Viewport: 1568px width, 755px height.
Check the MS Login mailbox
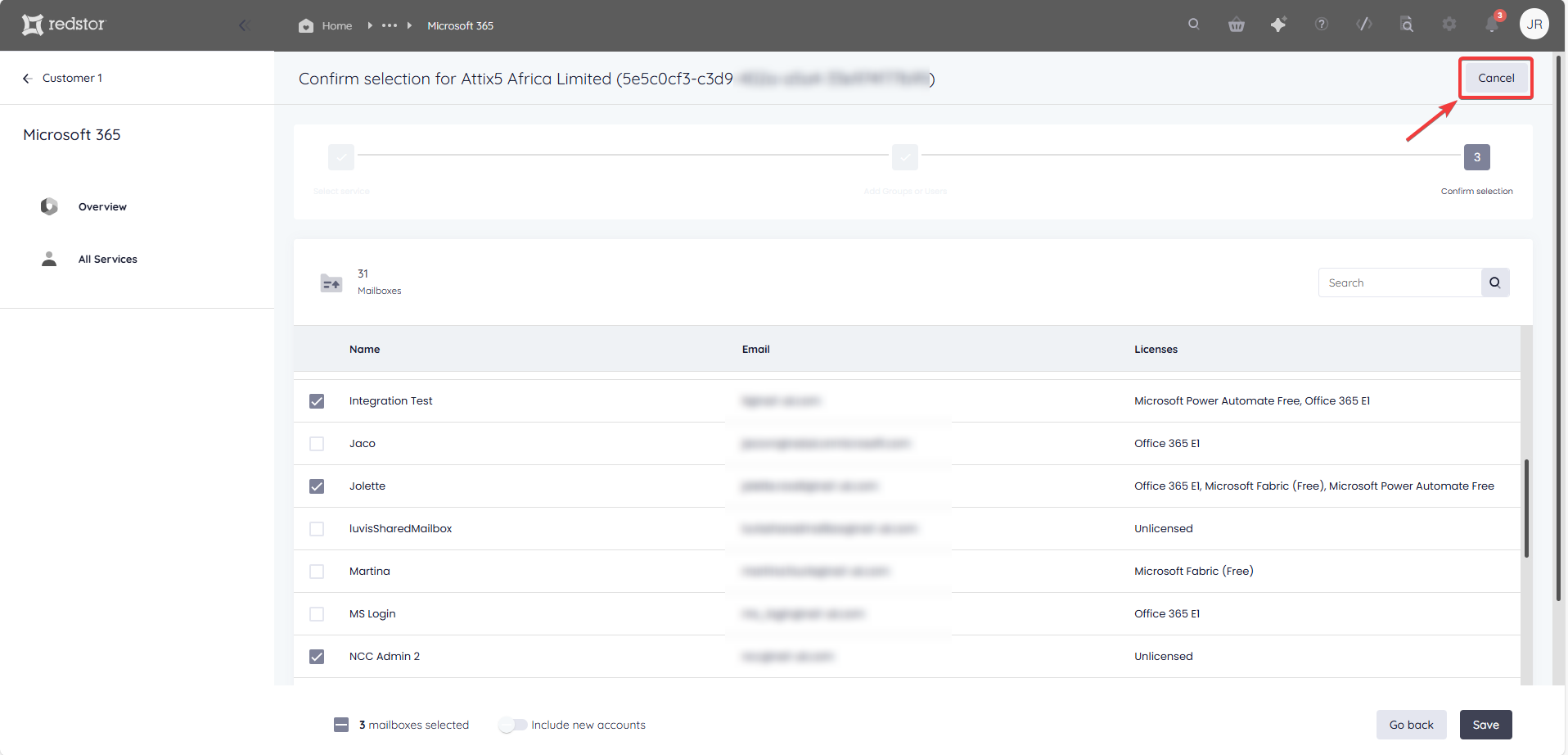click(x=317, y=614)
